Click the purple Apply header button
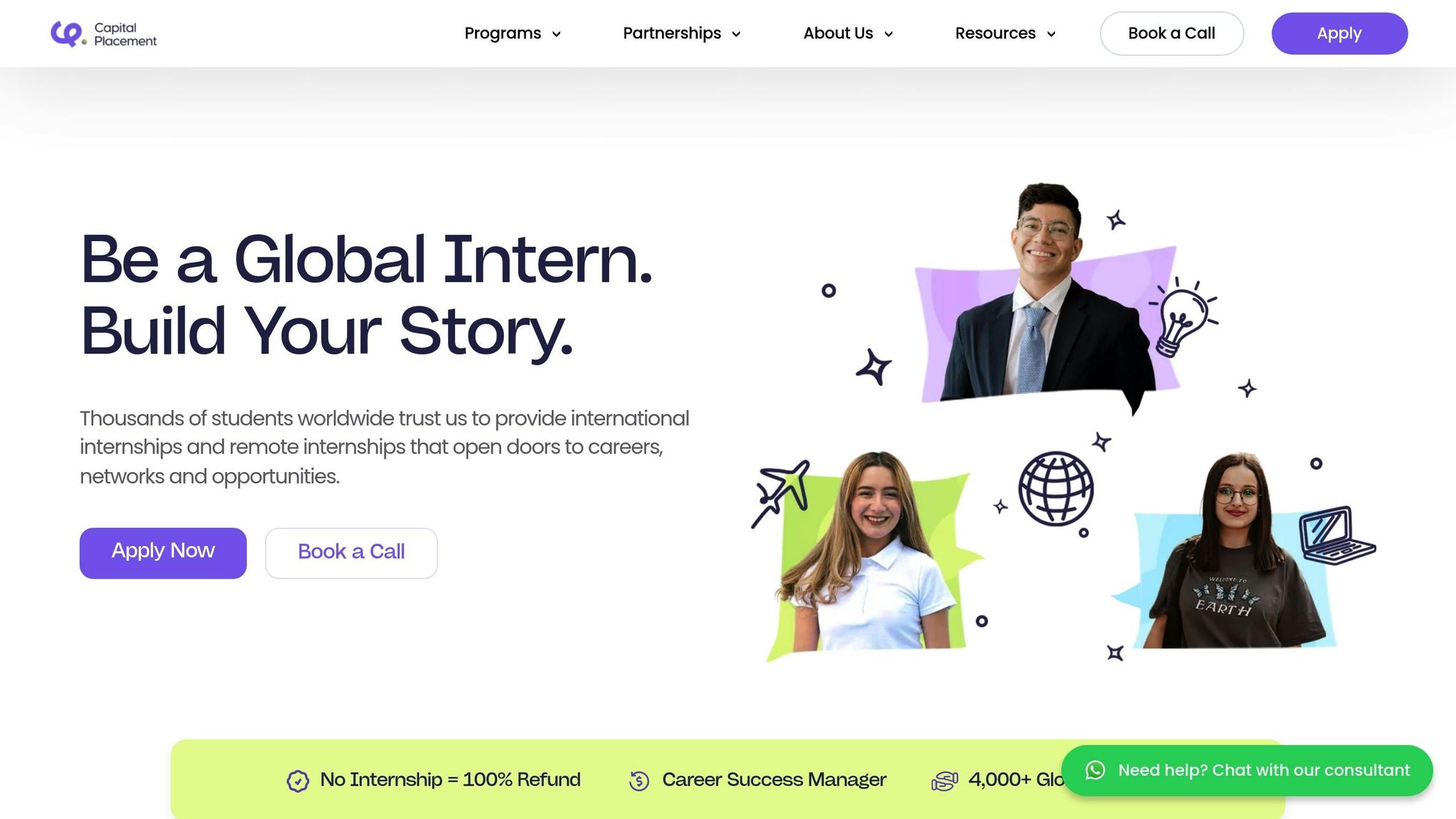Viewport: 1456px width, 819px height. 1339,33
